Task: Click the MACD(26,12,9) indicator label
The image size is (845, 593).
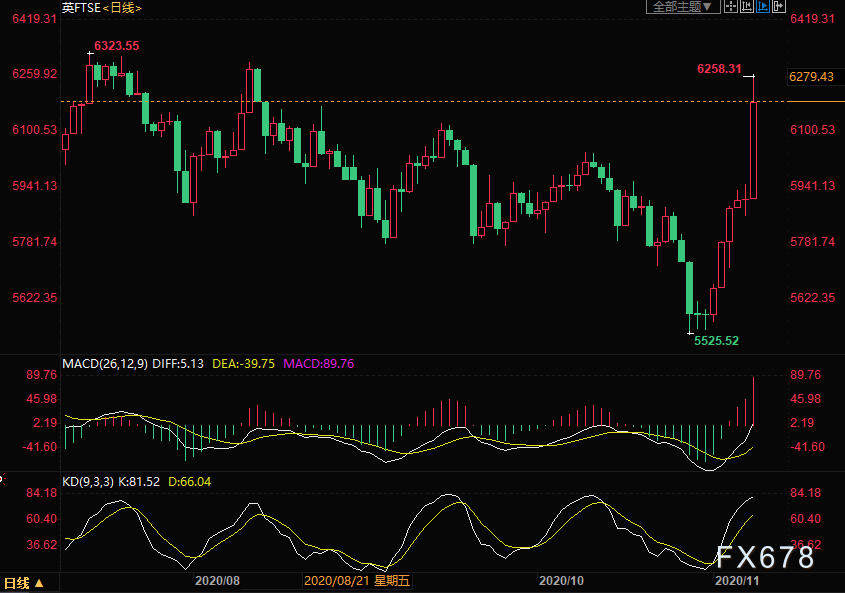Action: pos(105,363)
